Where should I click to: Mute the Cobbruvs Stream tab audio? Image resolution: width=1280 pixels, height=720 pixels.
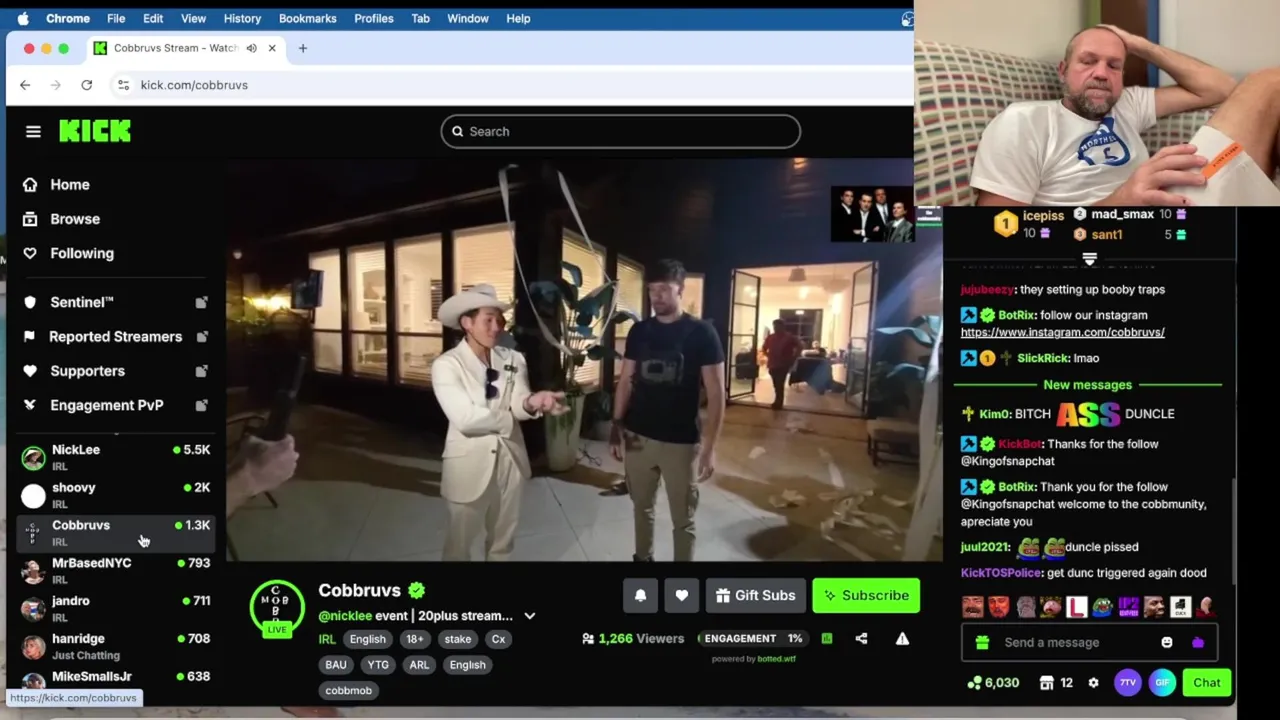252,48
